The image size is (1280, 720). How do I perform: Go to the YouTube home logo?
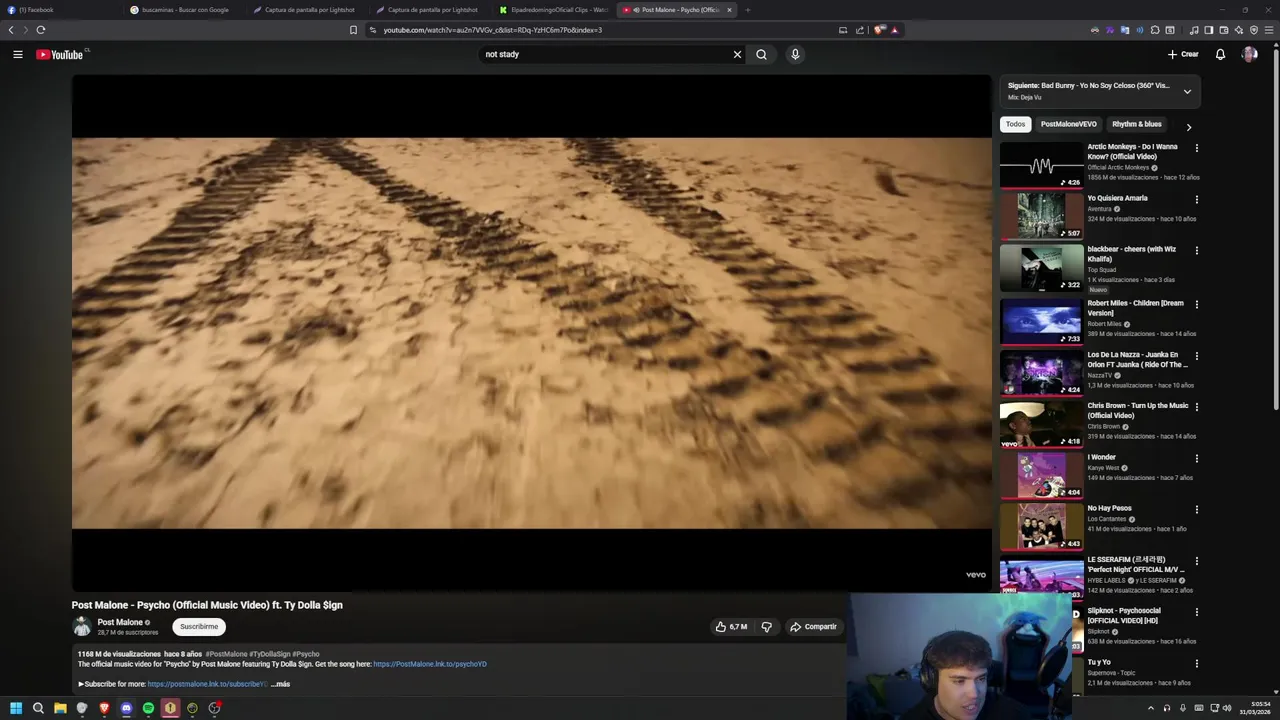click(x=60, y=54)
